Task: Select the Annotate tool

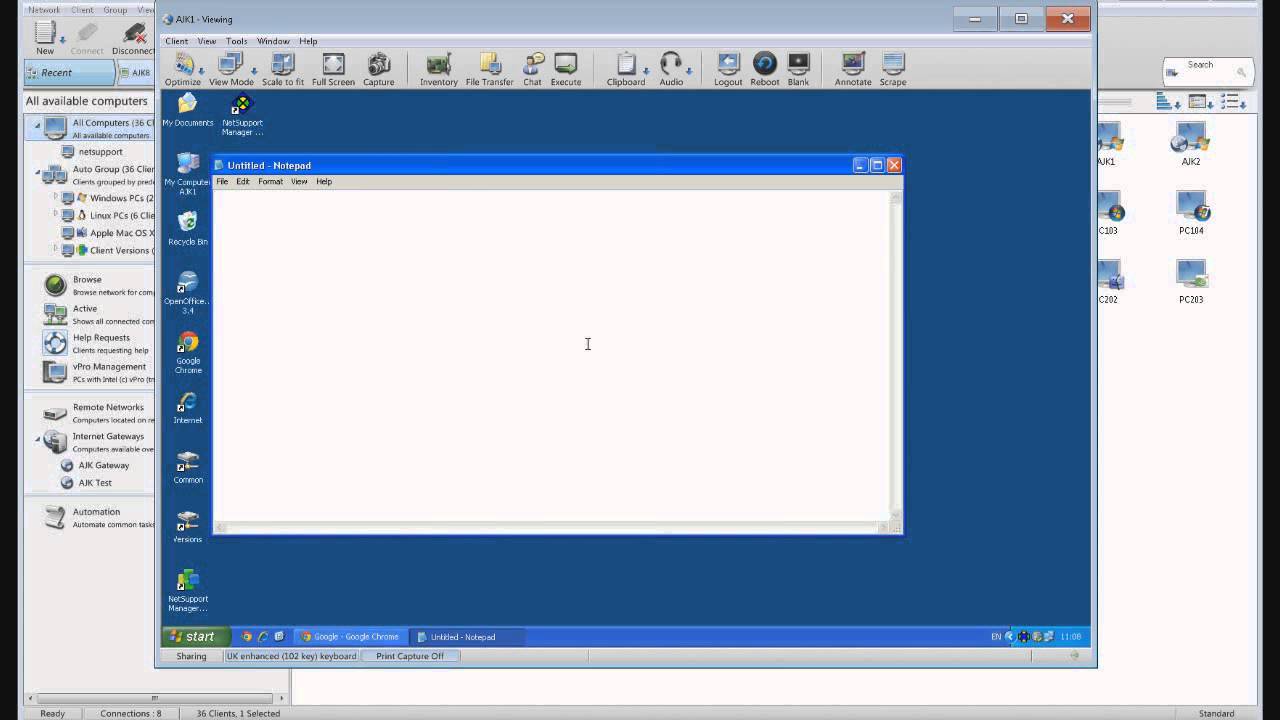Action: click(853, 68)
